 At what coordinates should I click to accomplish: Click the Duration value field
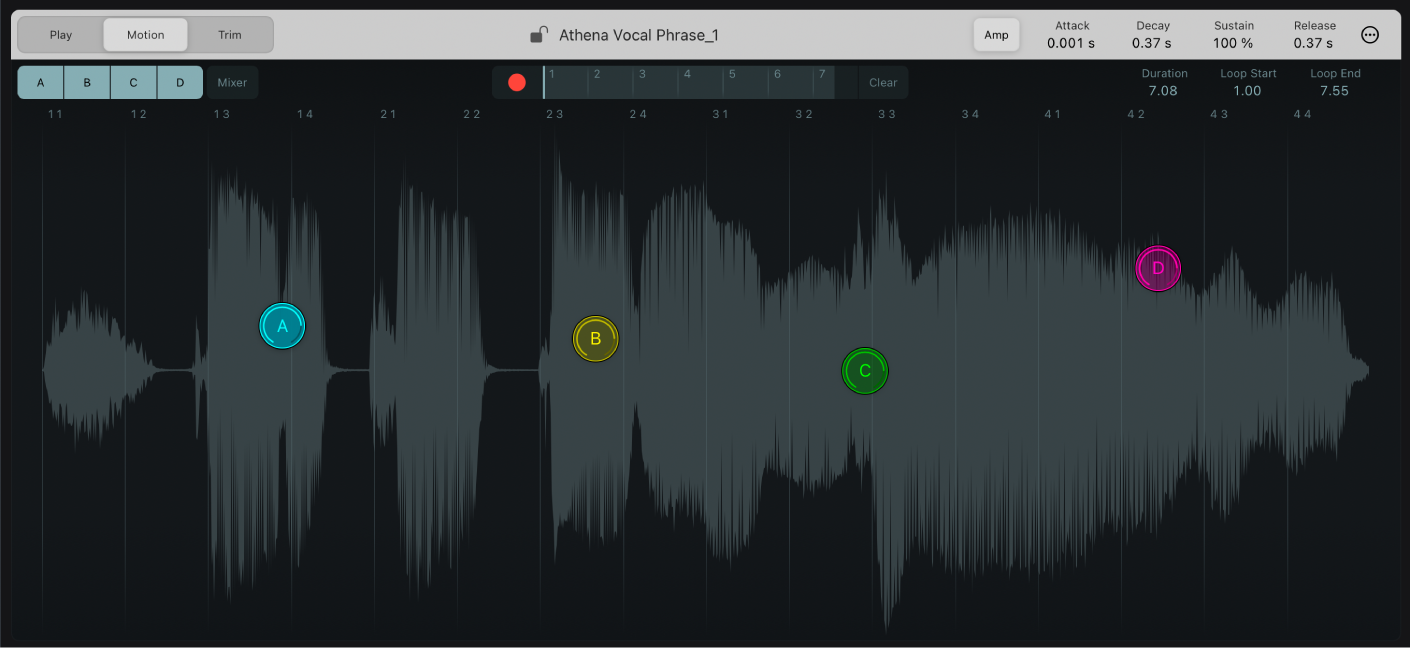pyautogui.click(x=1164, y=90)
